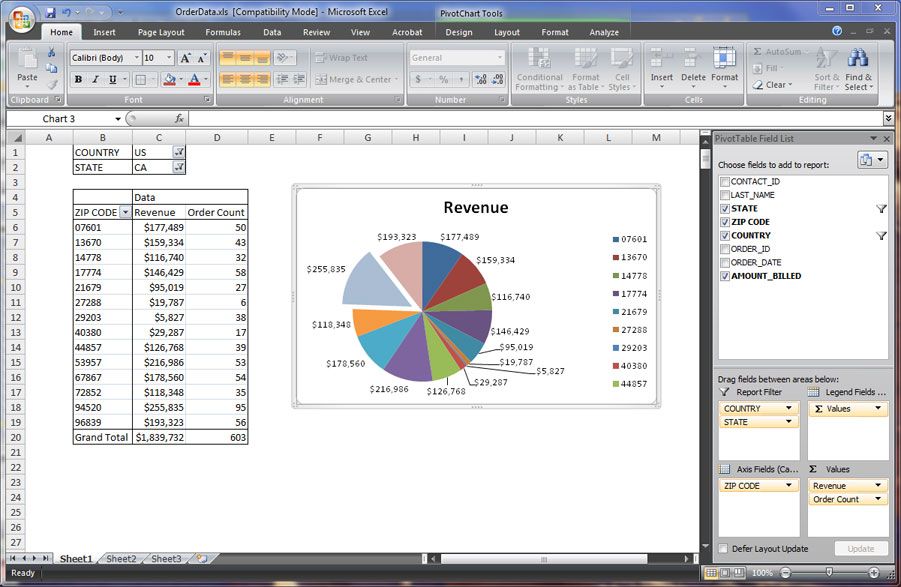Viewport: 901px width, 587px height.
Task: Open the ZIP CODE header filter dropdown
Action: (x=125, y=213)
